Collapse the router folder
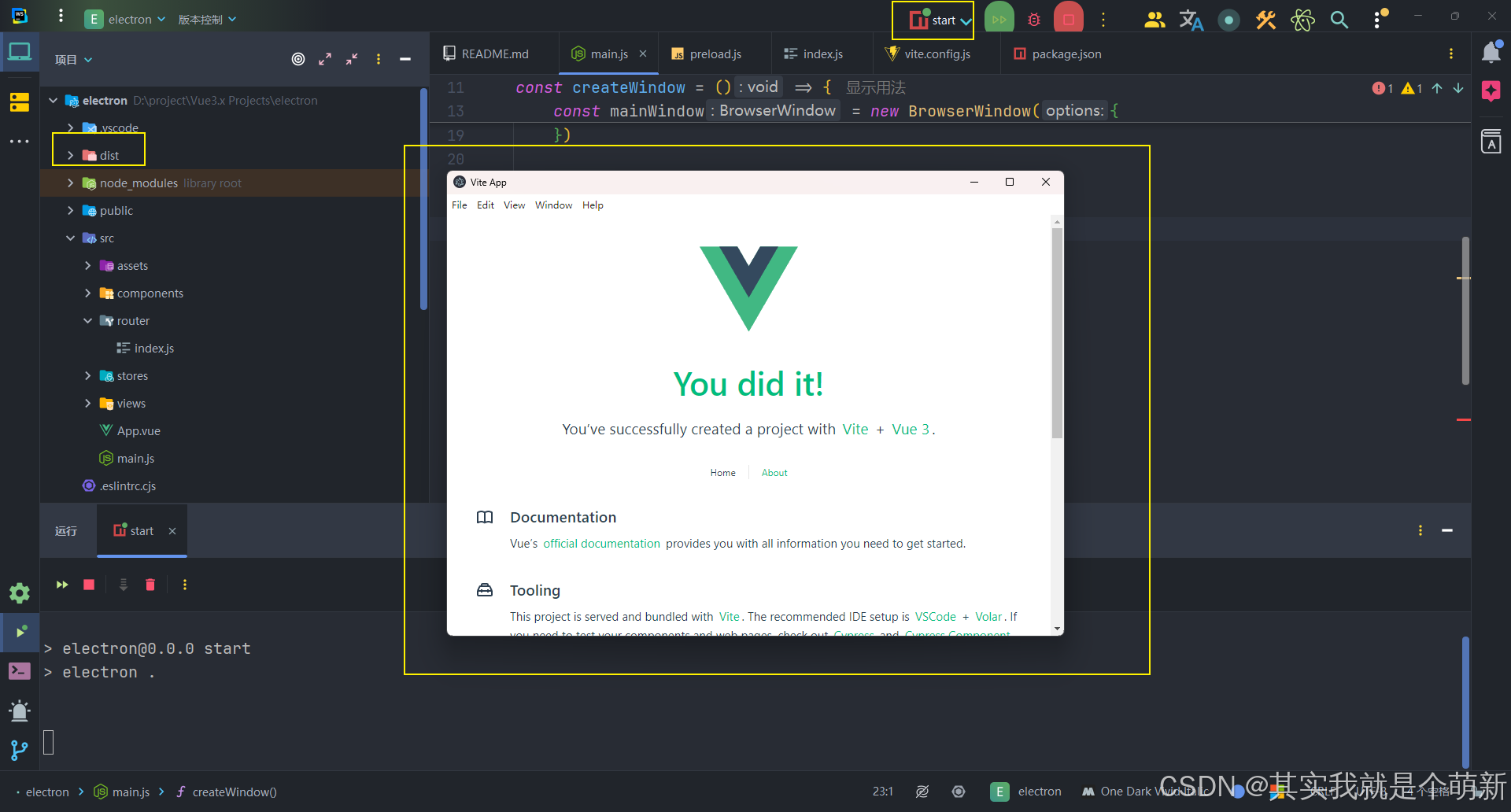The height and width of the screenshot is (812, 1511). click(87, 321)
